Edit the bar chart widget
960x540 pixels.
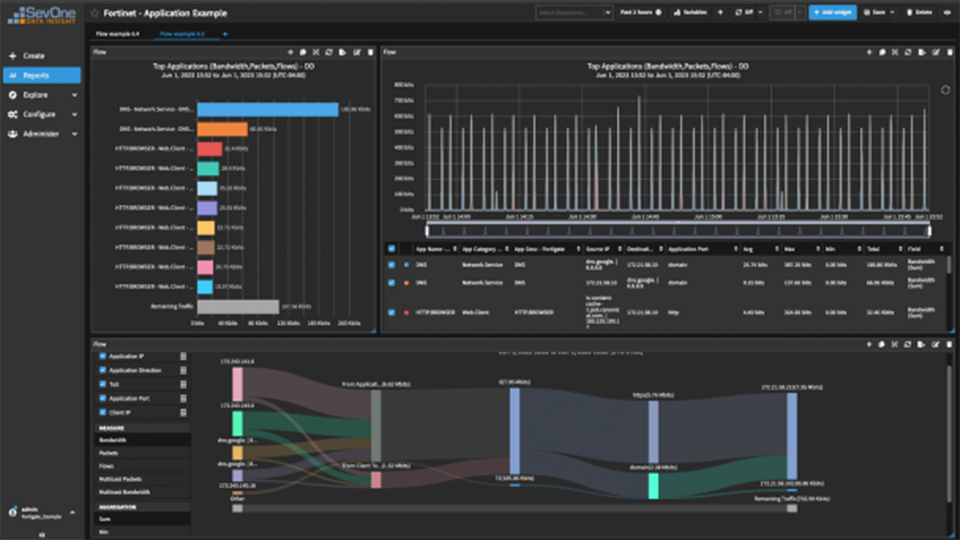pyautogui.click(x=357, y=53)
